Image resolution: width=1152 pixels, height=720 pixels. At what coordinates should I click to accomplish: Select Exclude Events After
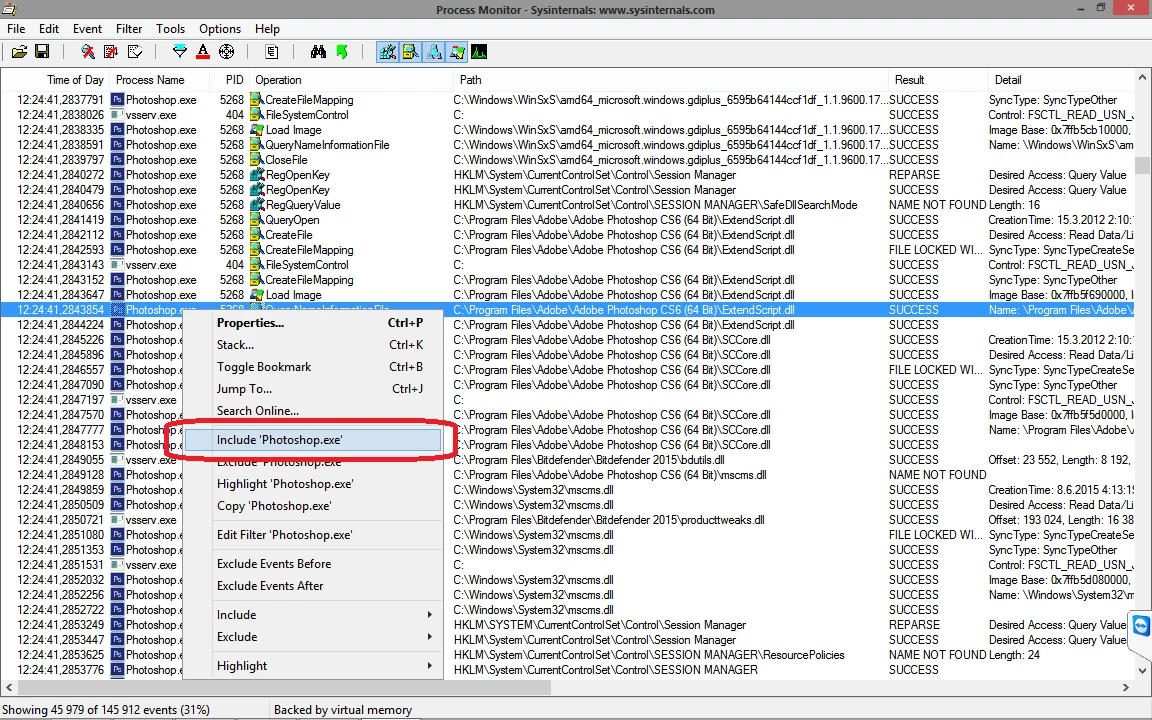coord(313,586)
